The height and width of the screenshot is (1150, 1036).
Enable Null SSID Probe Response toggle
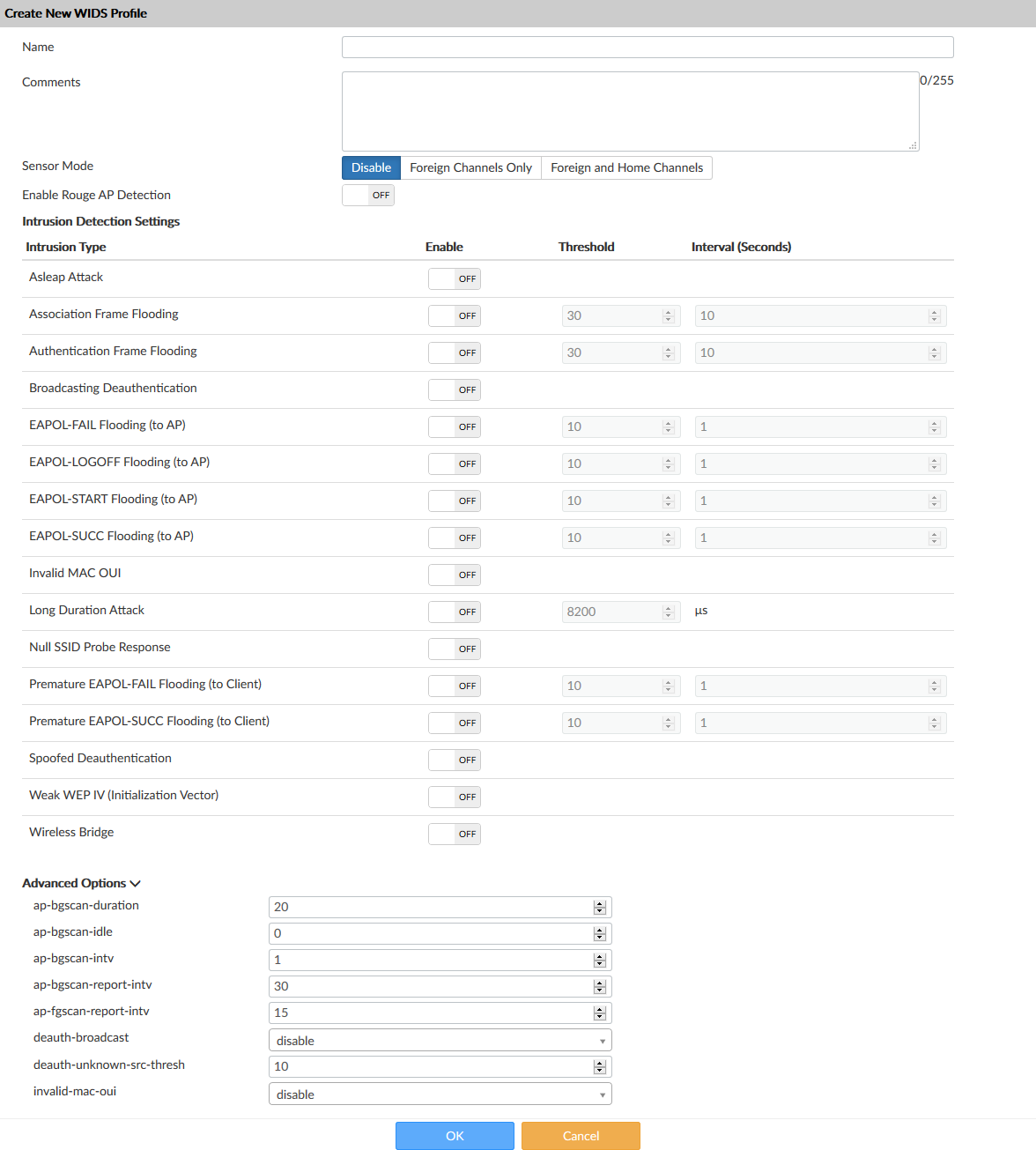tap(455, 649)
